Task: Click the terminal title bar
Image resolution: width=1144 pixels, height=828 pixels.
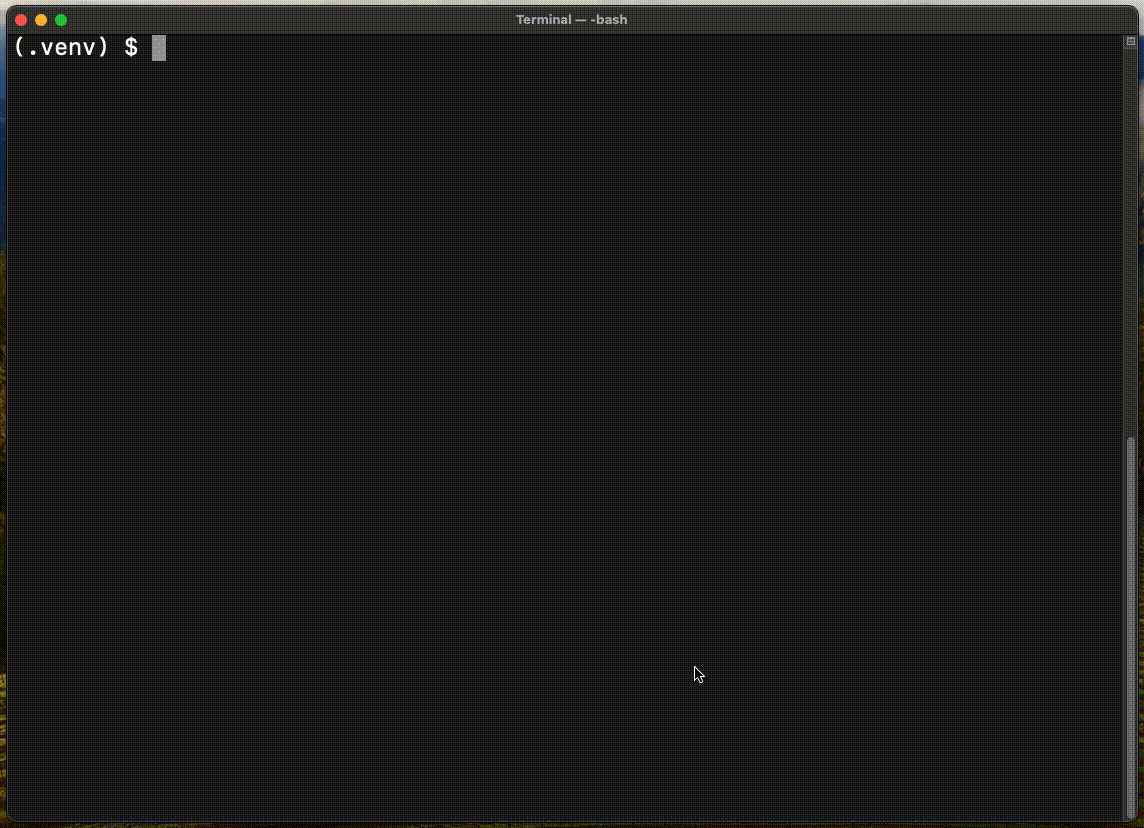Action: pyautogui.click(x=400, y=19)
